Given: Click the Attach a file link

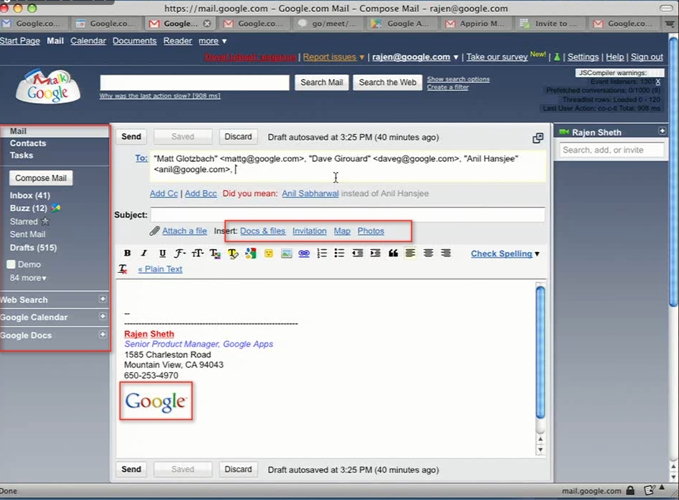Looking at the screenshot, I should click(x=184, y=231).
